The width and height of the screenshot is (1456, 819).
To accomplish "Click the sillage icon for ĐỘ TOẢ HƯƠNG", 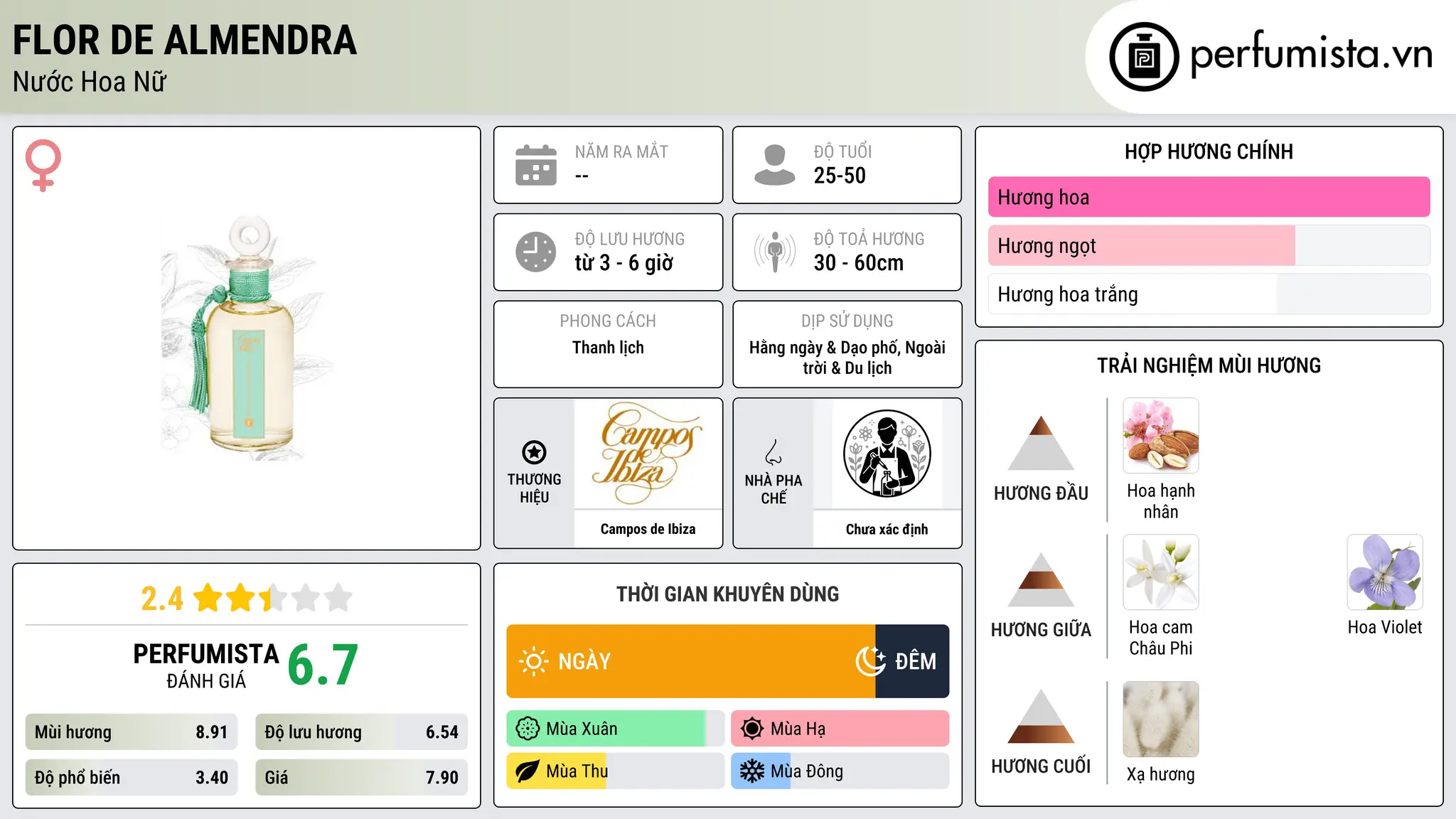I will pyautogui.click(x=774, y=252).
